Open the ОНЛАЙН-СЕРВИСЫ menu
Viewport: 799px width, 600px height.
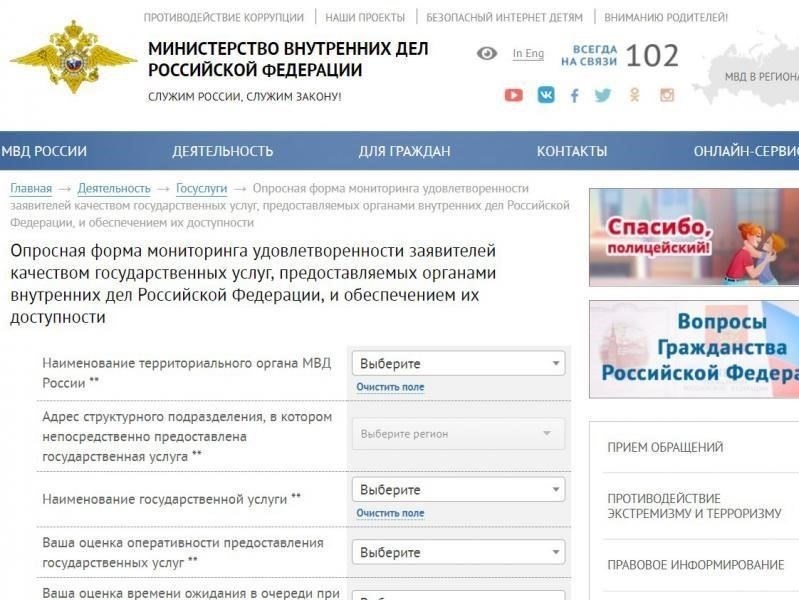point(746,151)
